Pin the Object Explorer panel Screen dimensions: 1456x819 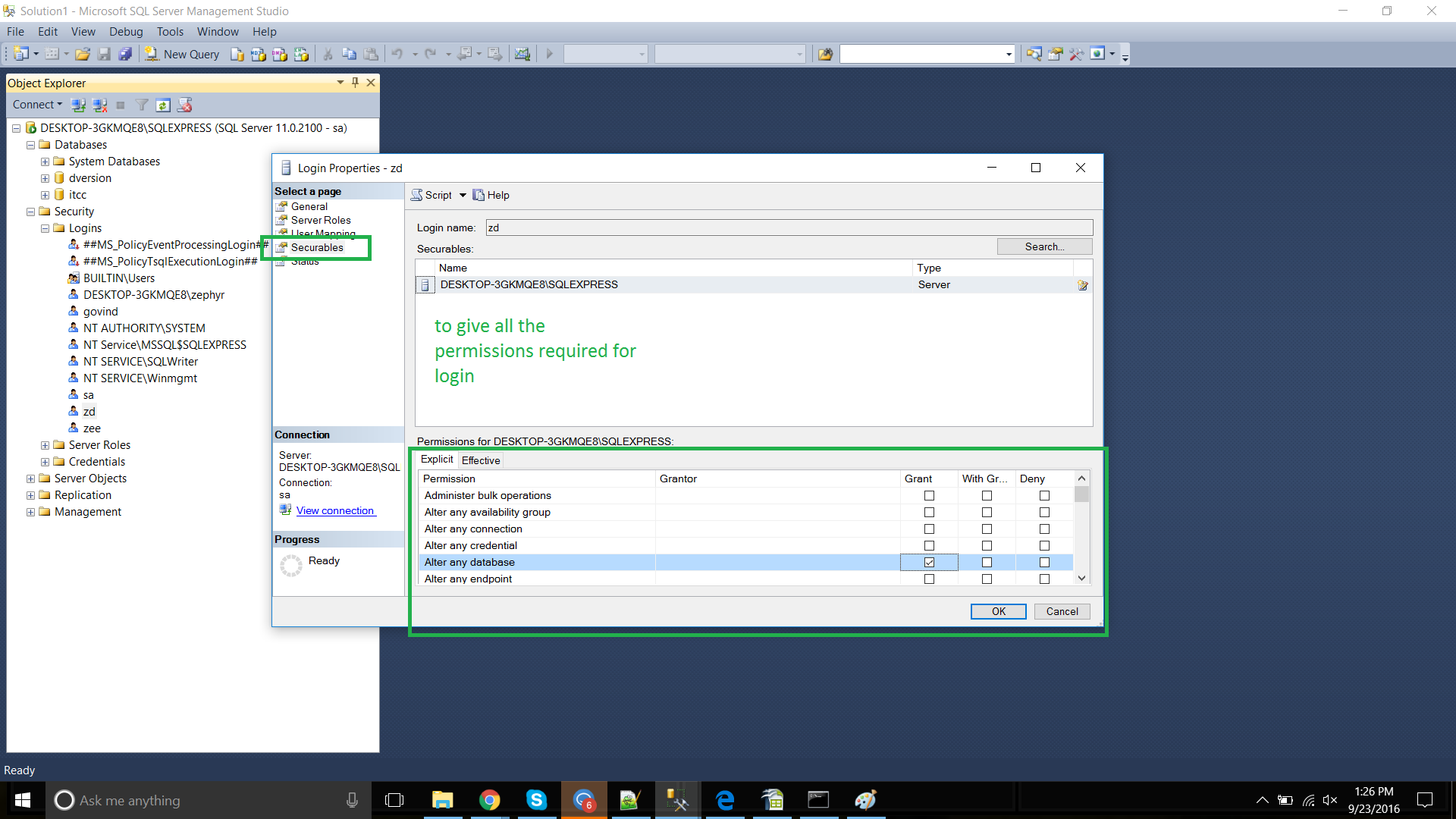click(x=355, y=83)
